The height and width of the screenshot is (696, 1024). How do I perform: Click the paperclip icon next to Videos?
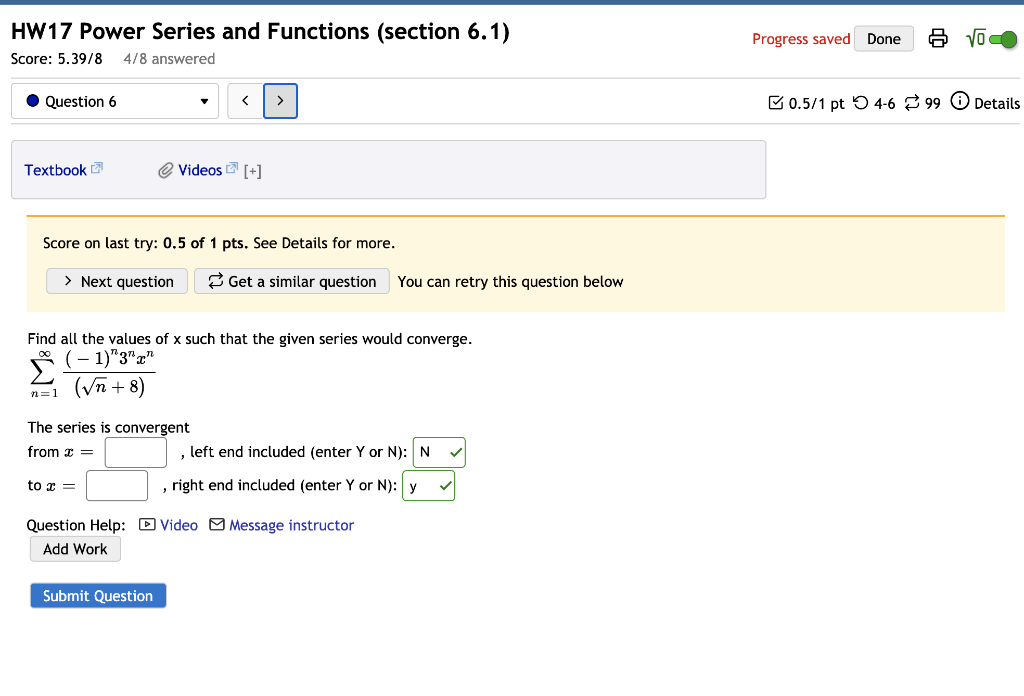[x=166, y=170]
